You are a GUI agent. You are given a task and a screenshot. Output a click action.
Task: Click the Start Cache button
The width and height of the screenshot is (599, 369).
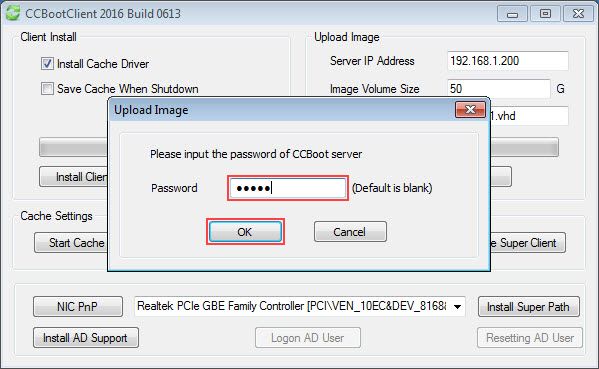point(71,243)
